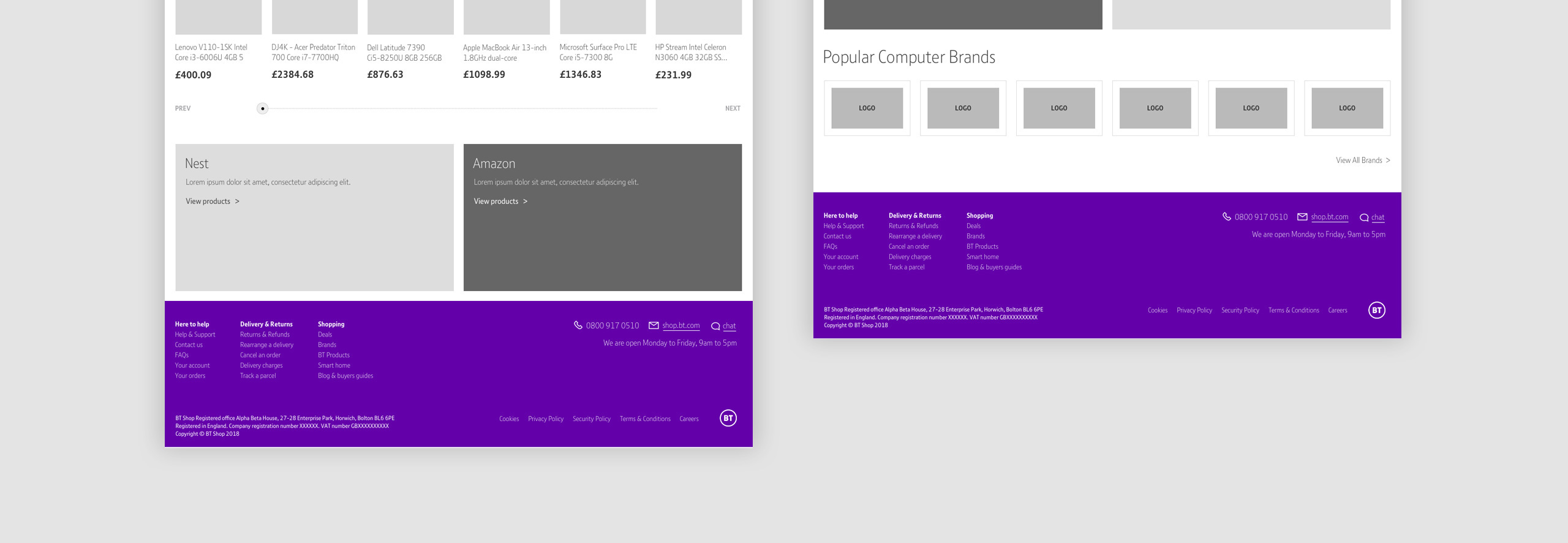
Task: Go to NEXT in the product carousel
Action: tap(733, 108)
